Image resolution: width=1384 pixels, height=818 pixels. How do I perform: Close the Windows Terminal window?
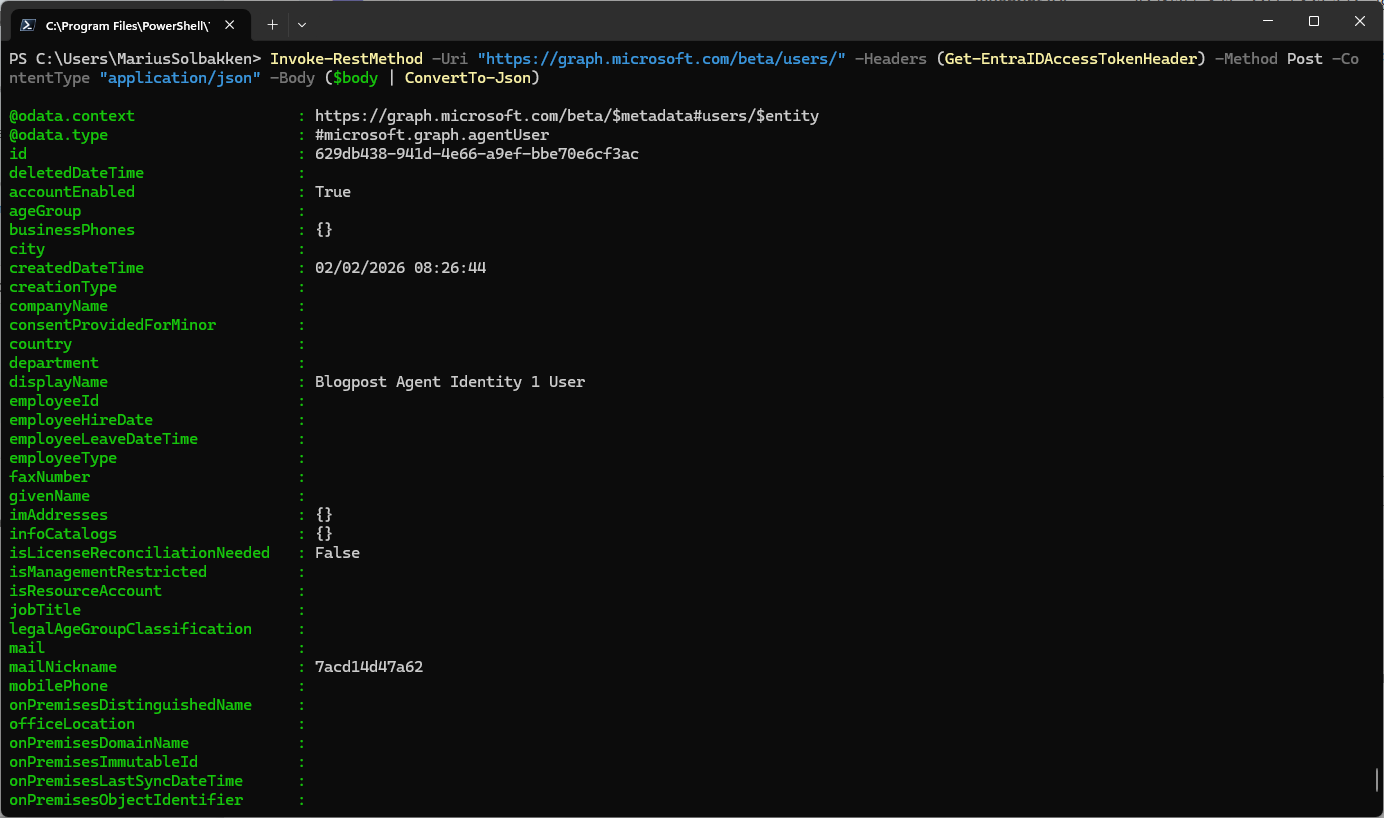point(1359,21)
